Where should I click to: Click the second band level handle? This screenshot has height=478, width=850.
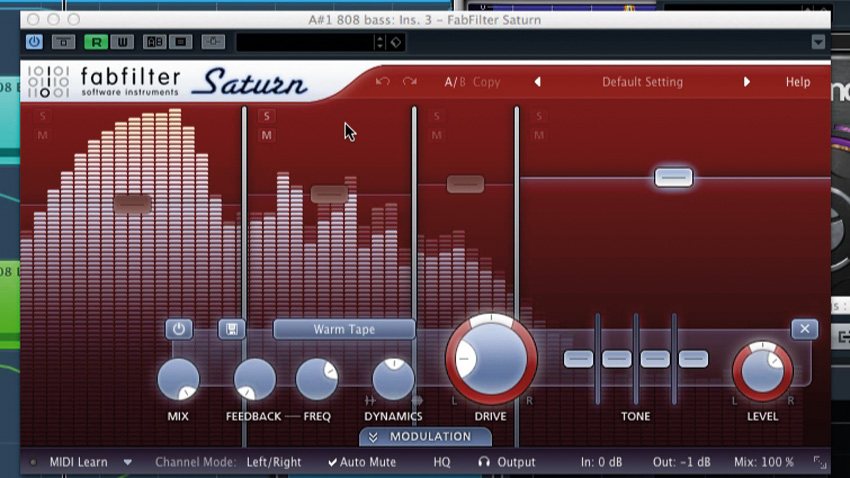[x=330, y=194]
